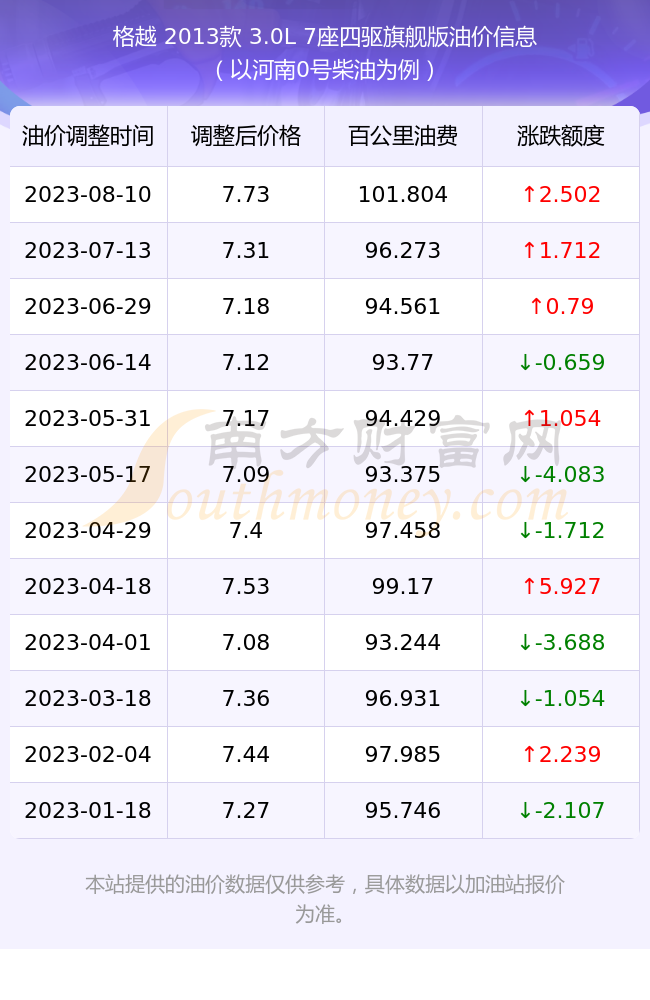
Task: Click the 99.17 fuel cost value
Action: (403, 586)
